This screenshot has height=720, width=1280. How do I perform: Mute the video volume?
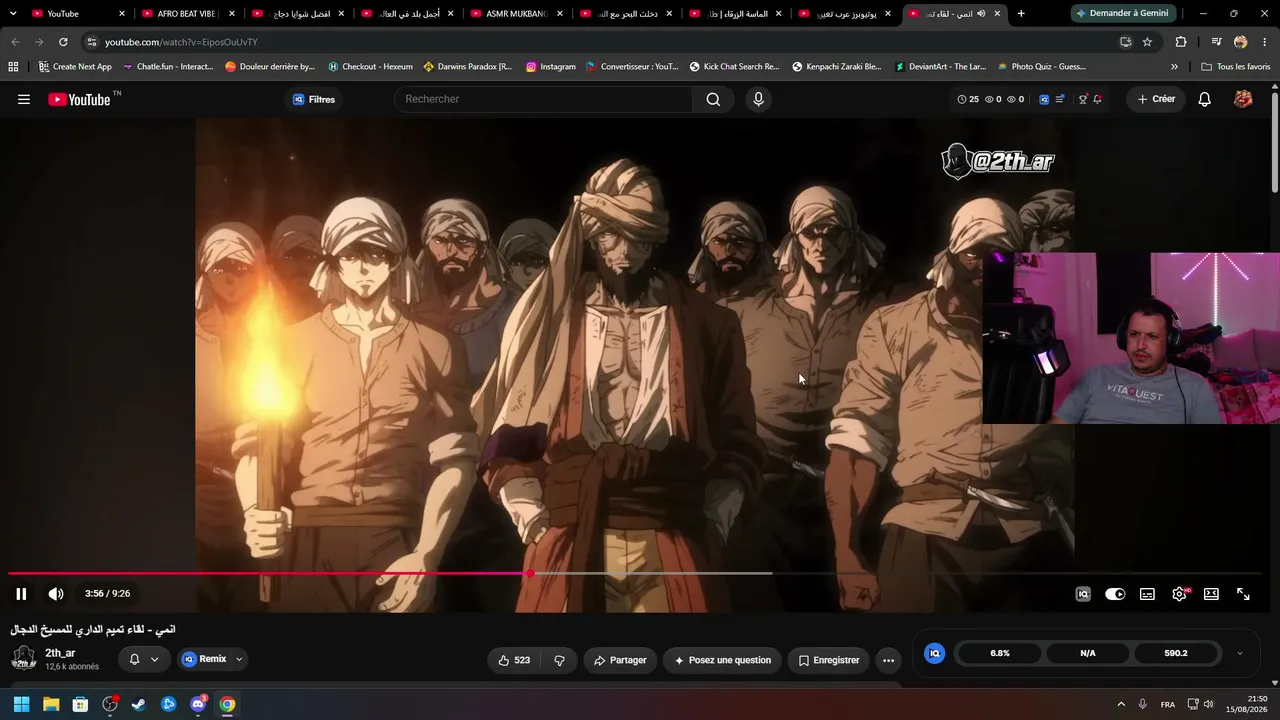click(x=56, y=594)
